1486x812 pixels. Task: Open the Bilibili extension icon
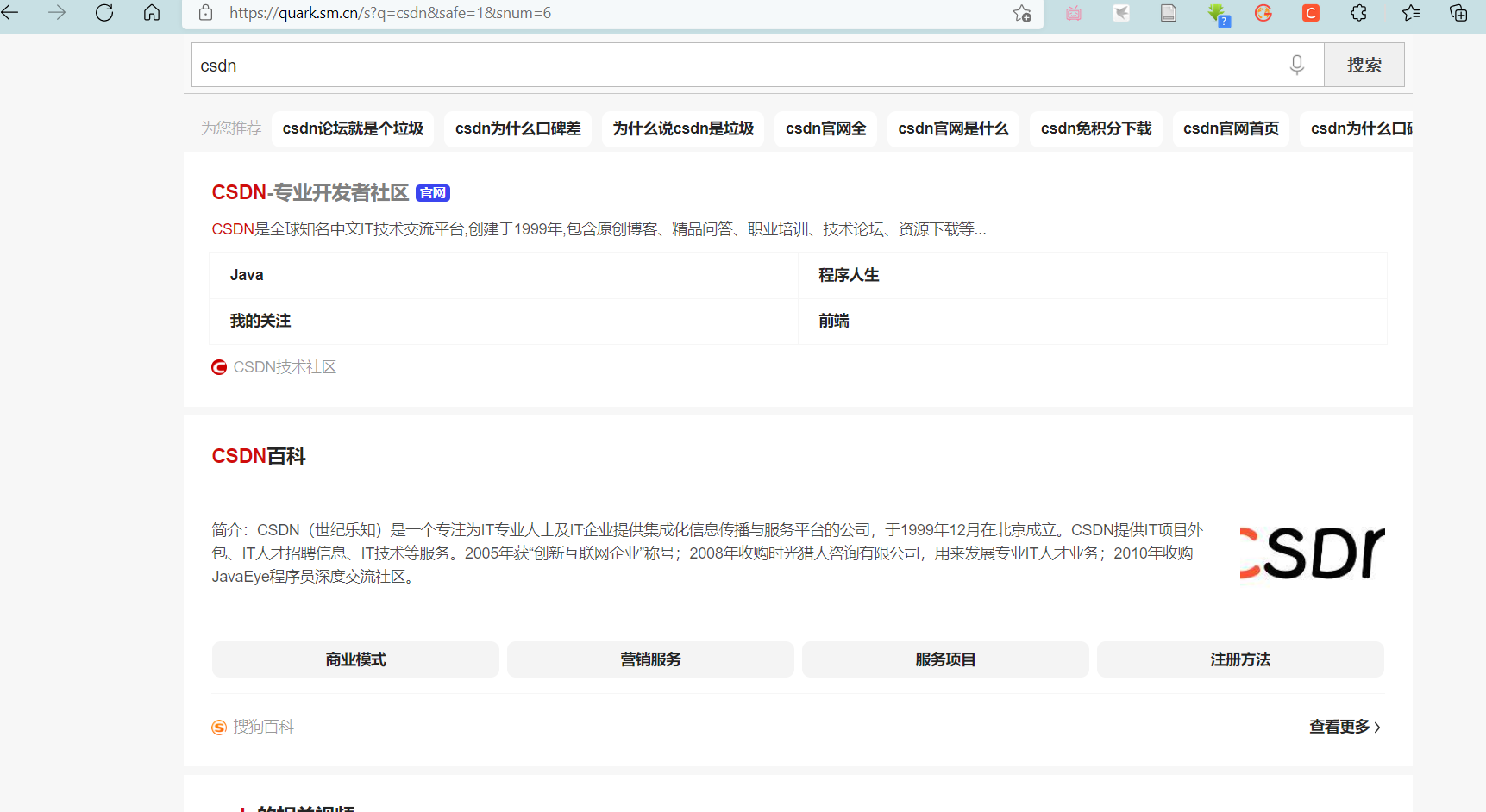pos(1073,13)
